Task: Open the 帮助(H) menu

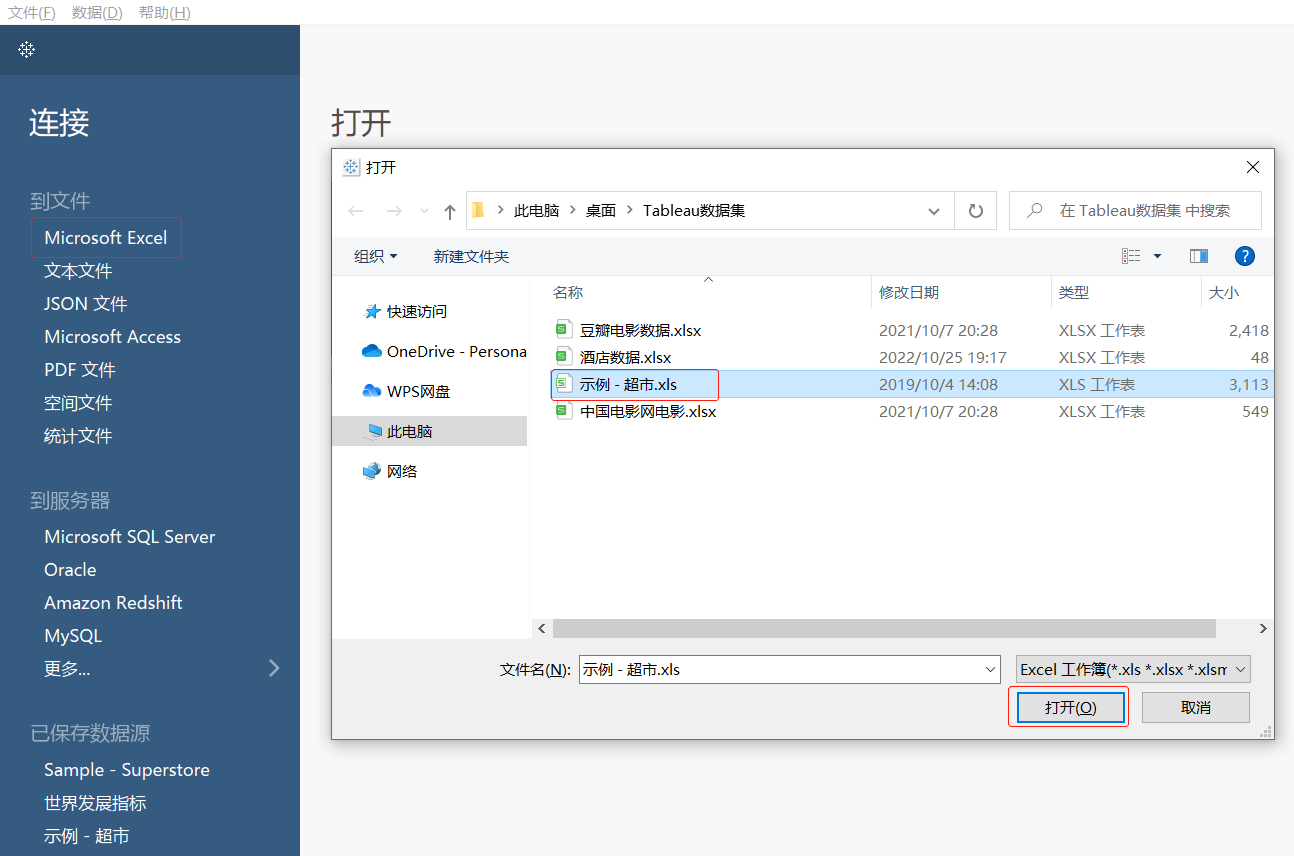Action: click(165, 12)
